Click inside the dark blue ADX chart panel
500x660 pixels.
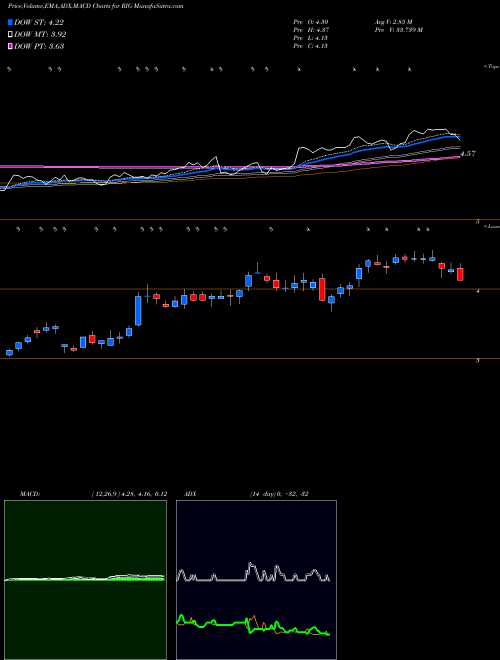[256, 580]
